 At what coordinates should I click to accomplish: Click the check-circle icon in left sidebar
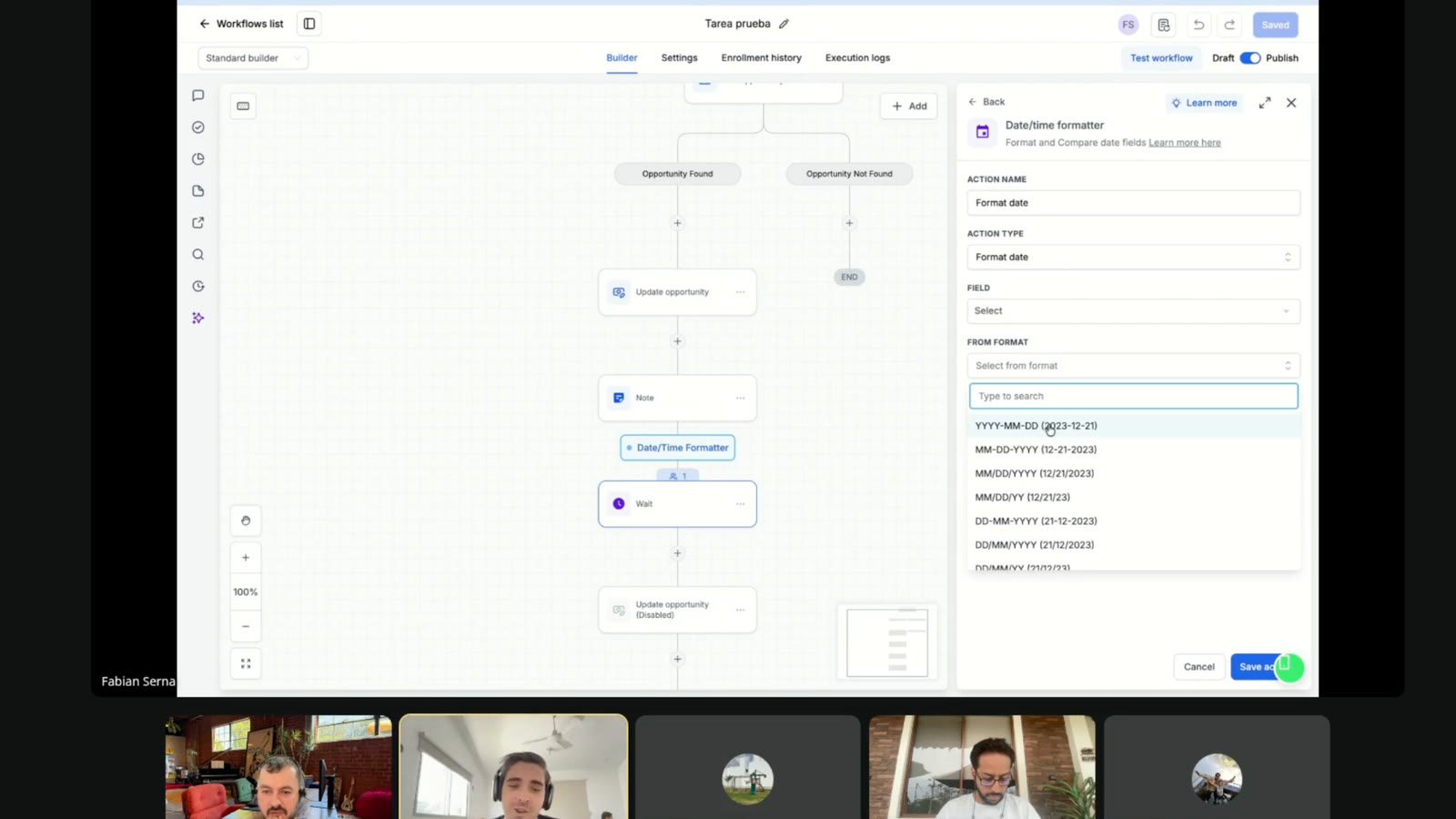pos(198,127)
